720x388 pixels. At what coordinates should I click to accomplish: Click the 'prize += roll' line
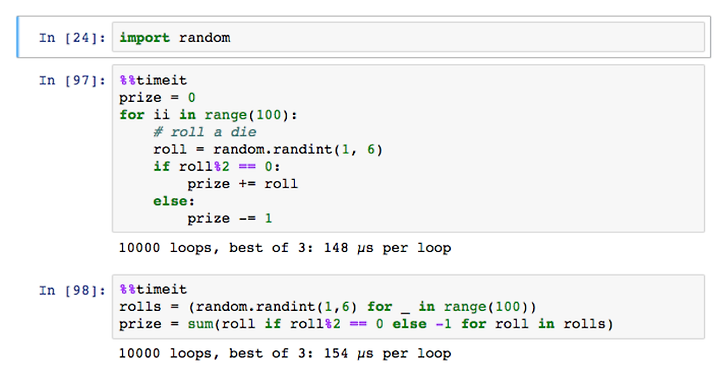pos(242,184)
